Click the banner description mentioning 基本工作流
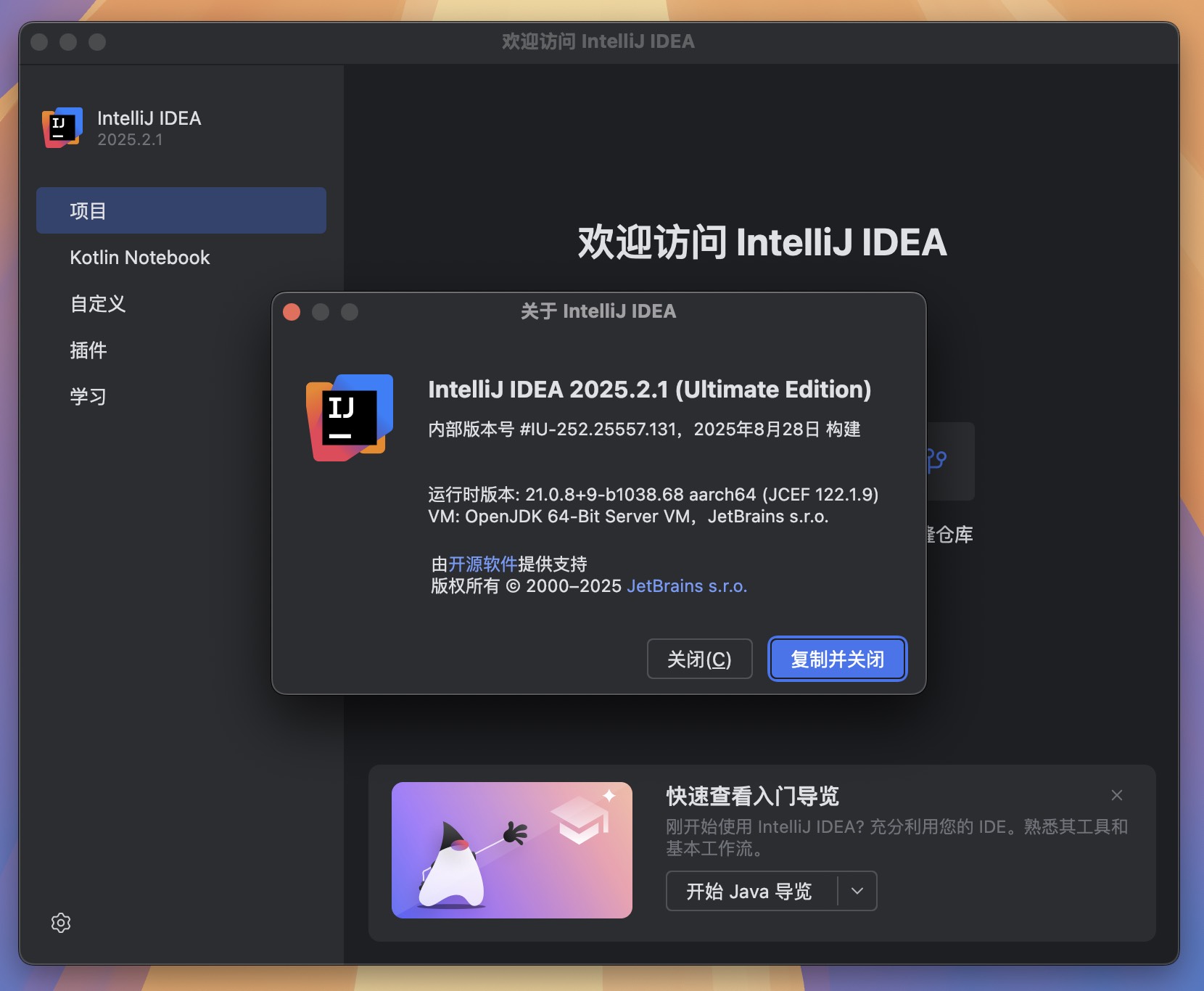This screenshot has height=991, width=1204. pos(896,838)
